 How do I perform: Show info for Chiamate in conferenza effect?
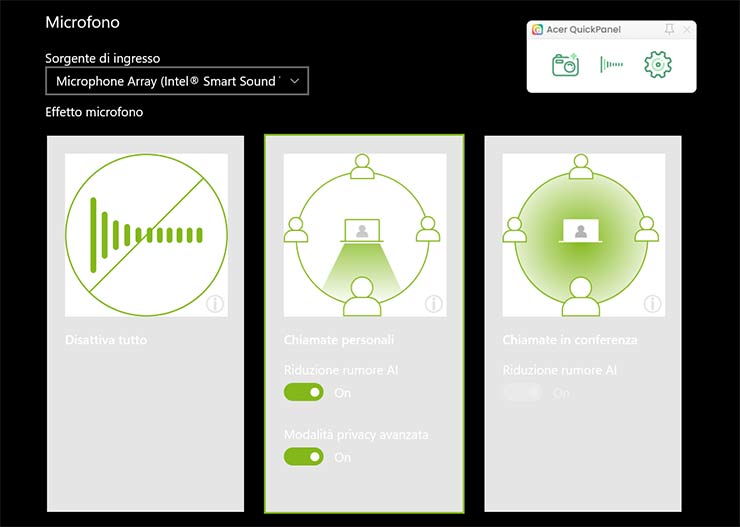pos(652,304)
